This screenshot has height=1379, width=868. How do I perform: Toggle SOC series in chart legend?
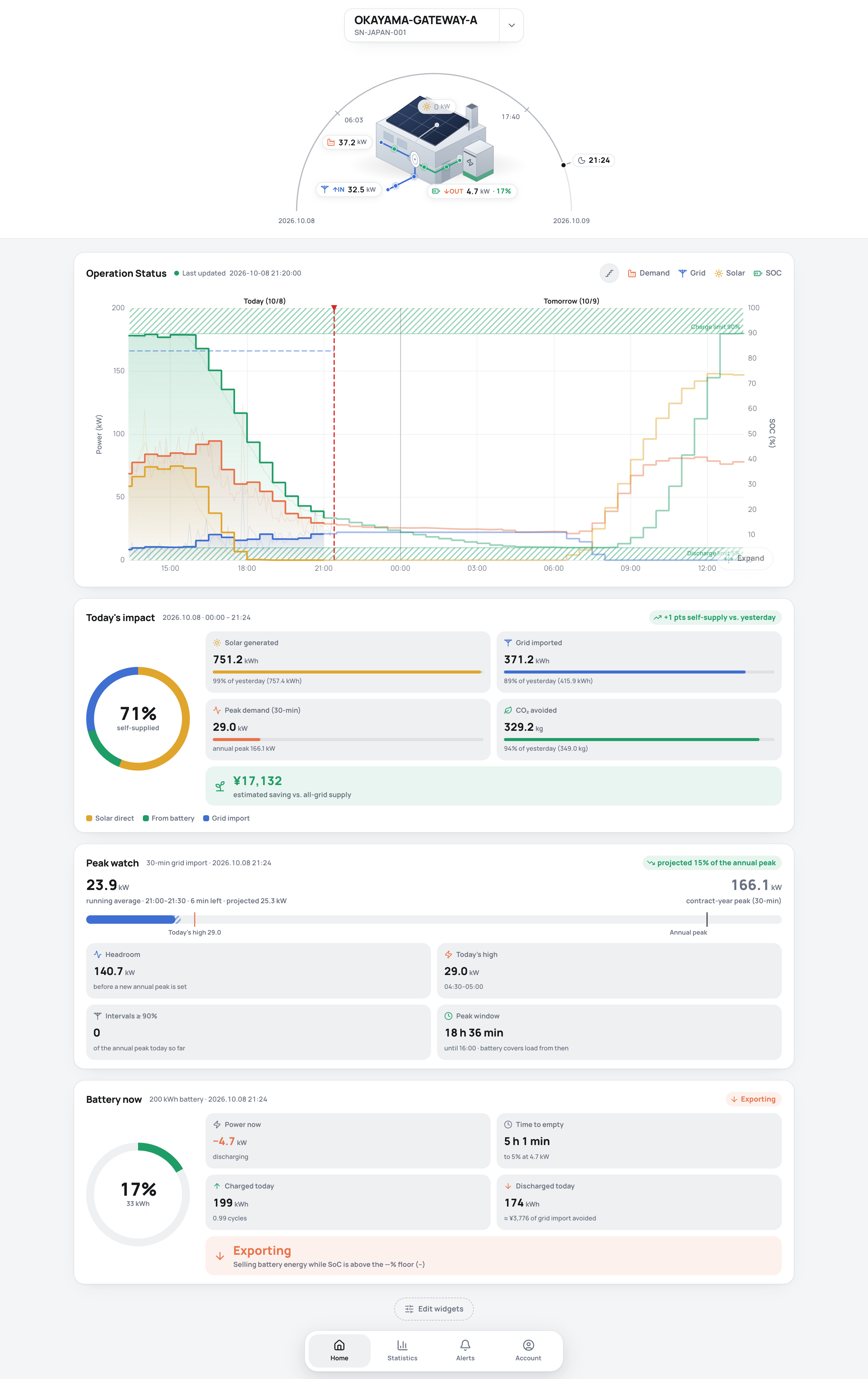click(767, 273)
